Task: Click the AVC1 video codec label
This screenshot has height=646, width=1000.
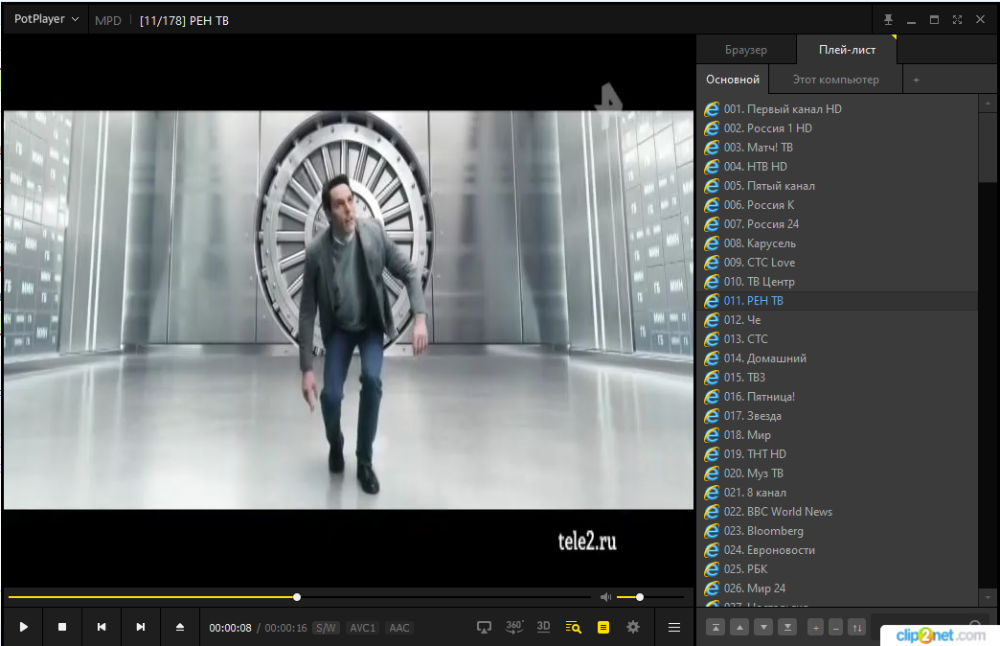Action: [x=362, y=628]
